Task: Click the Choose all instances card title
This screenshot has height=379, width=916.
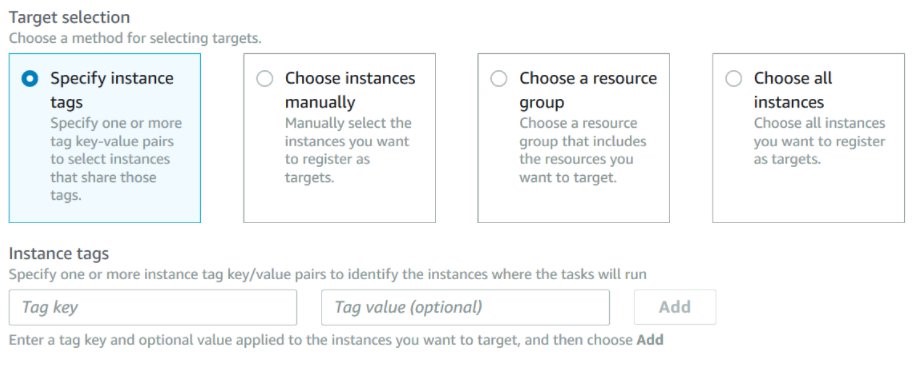Action: [x=793, y=90]
